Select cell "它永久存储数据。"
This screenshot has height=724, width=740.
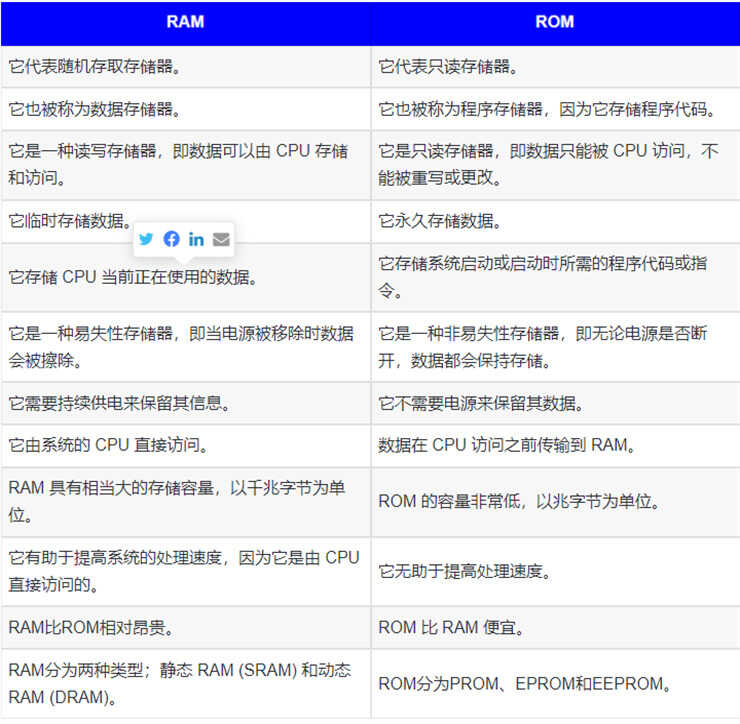[x=555, y=221]
